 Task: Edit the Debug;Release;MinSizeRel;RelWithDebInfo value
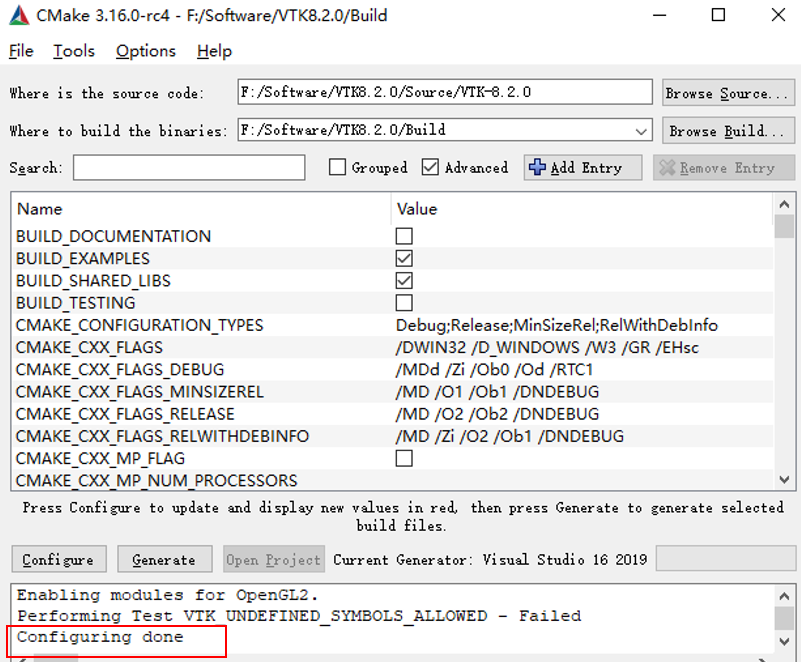(x=557, y=325)
